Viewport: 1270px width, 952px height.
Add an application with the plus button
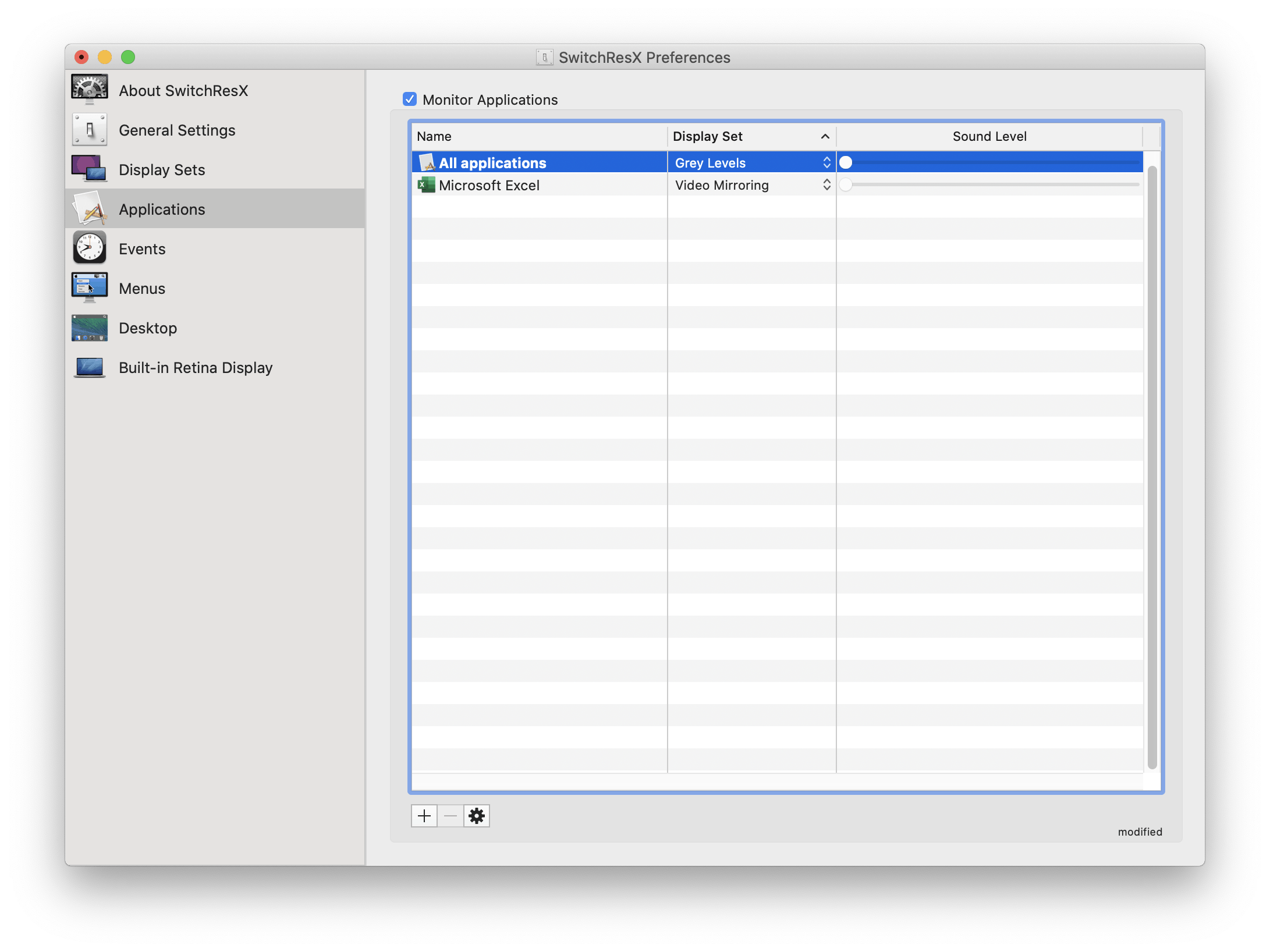(424, 816)
